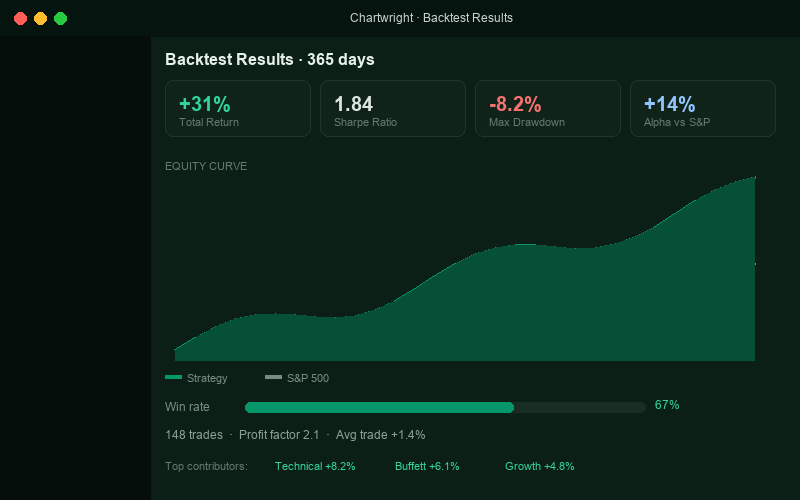The image size is (800, 500).
Task: Maximize the window with the green button
Action: click(x=61, y=18)
